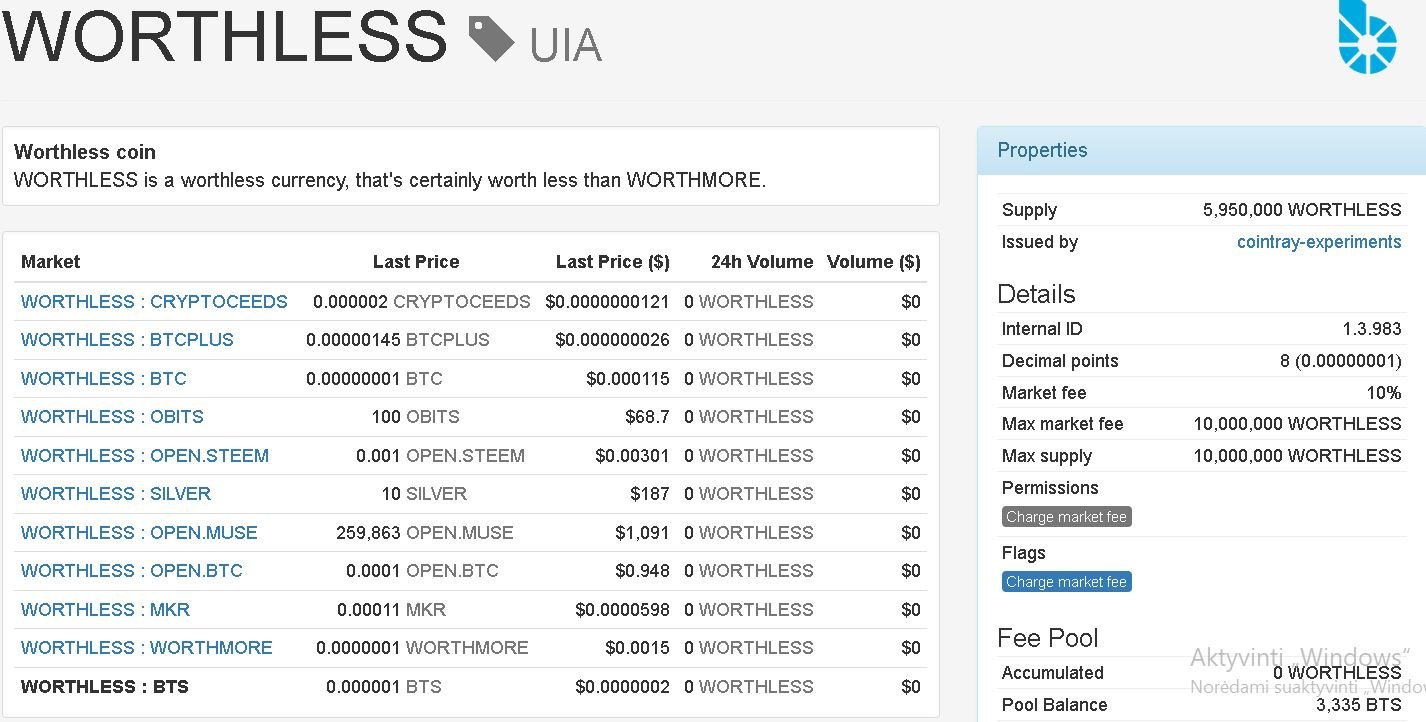Screen dimensions: 1426x722
Task: Click the Volume ($) column header
Action: point(874,262)
